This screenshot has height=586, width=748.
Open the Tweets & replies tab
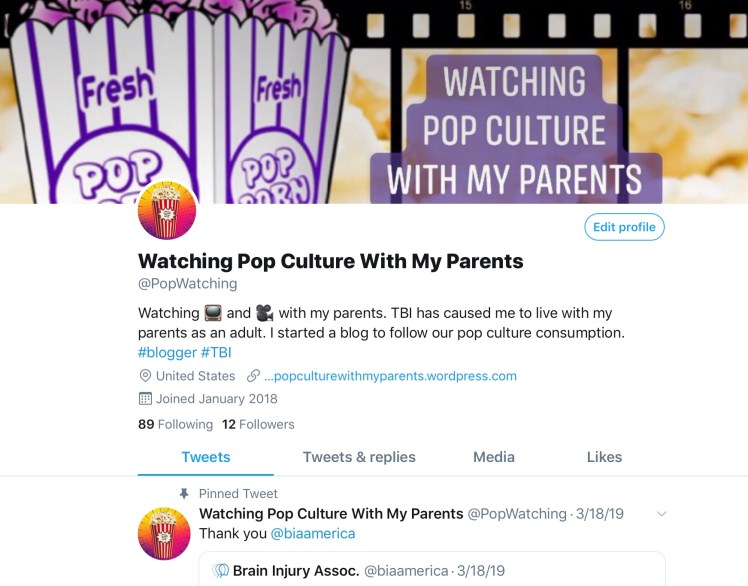pos(359,457)
